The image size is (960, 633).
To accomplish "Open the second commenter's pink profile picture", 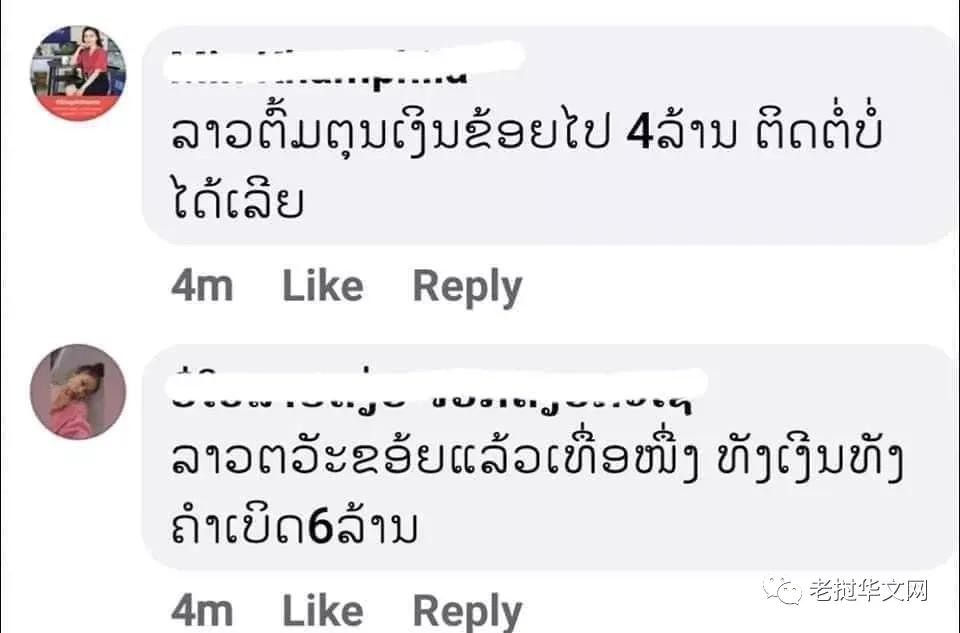I will 78,392.
